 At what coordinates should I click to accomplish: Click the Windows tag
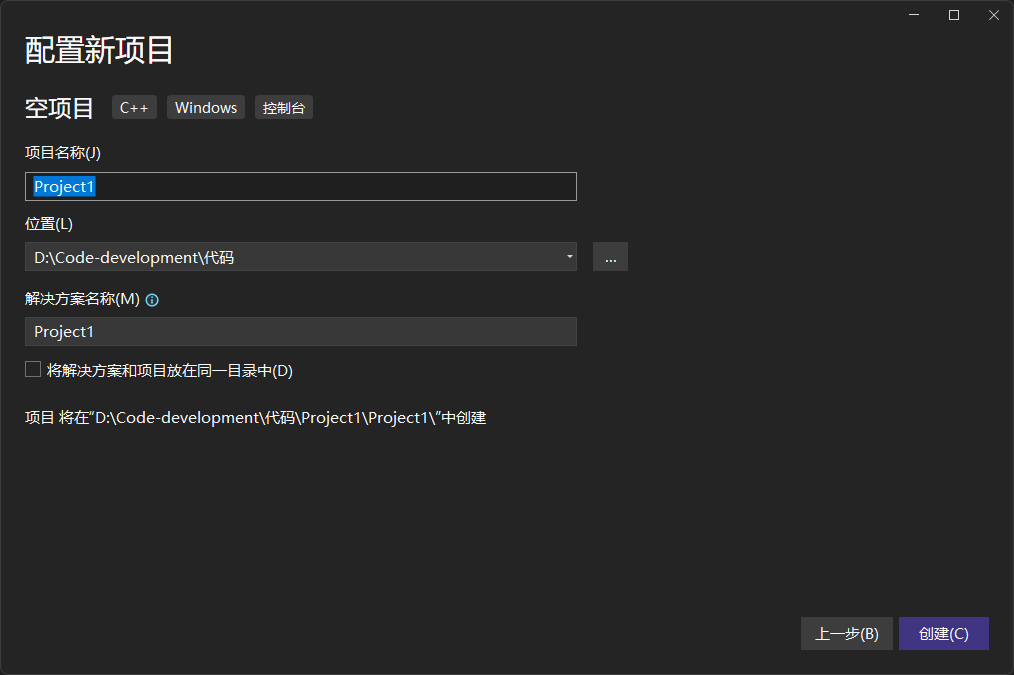[x=206, y=108]
